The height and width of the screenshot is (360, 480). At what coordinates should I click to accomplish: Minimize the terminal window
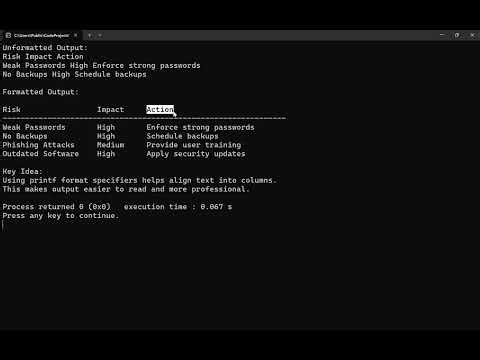[442, 35]
